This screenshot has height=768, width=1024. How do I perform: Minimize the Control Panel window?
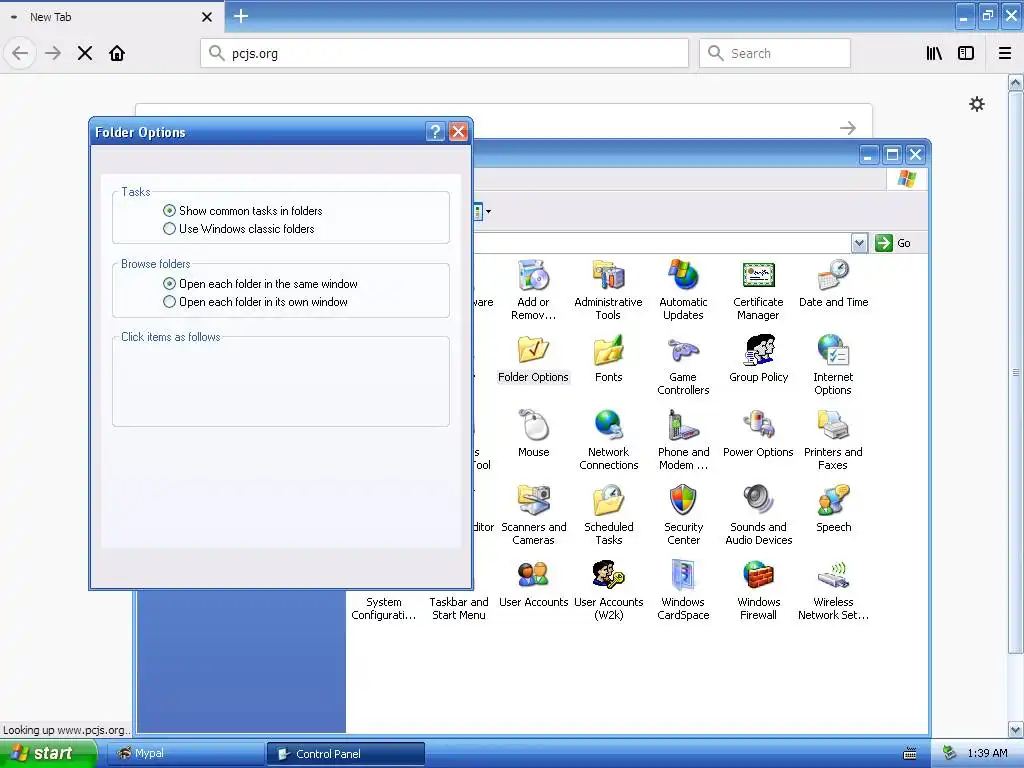coord(869,155)
